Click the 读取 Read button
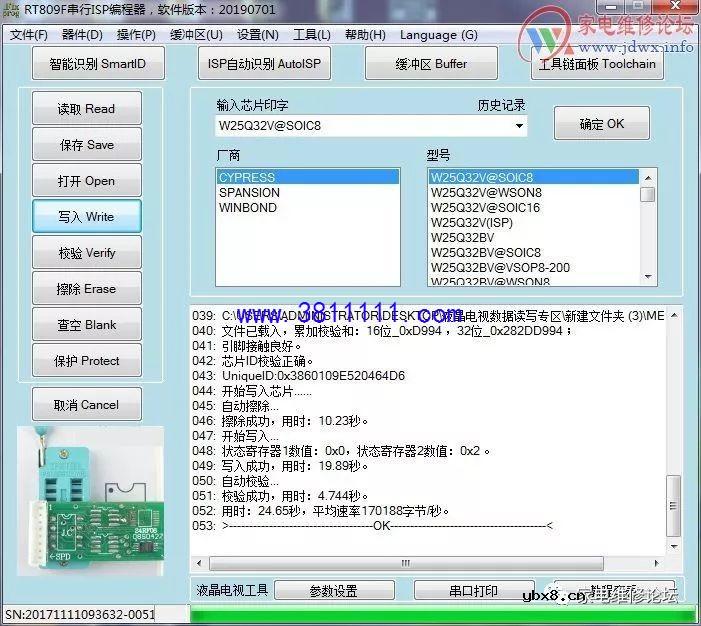 pyautogui.click(x=86, y=109)
